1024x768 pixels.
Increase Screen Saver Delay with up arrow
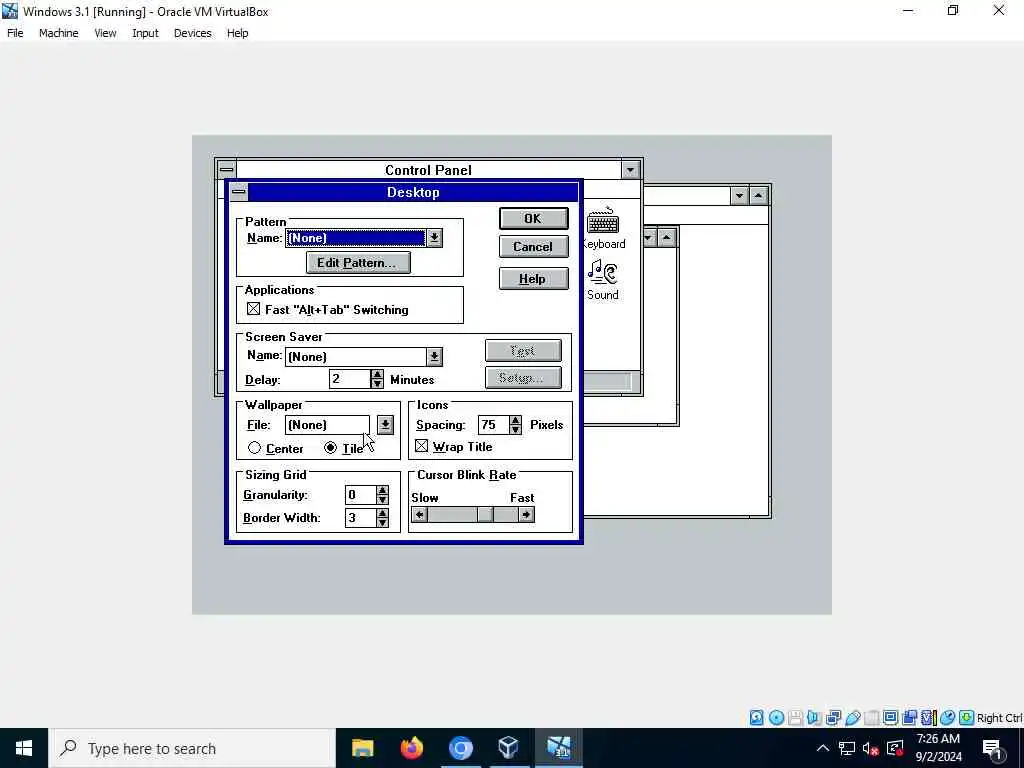[x=377, y=374]
